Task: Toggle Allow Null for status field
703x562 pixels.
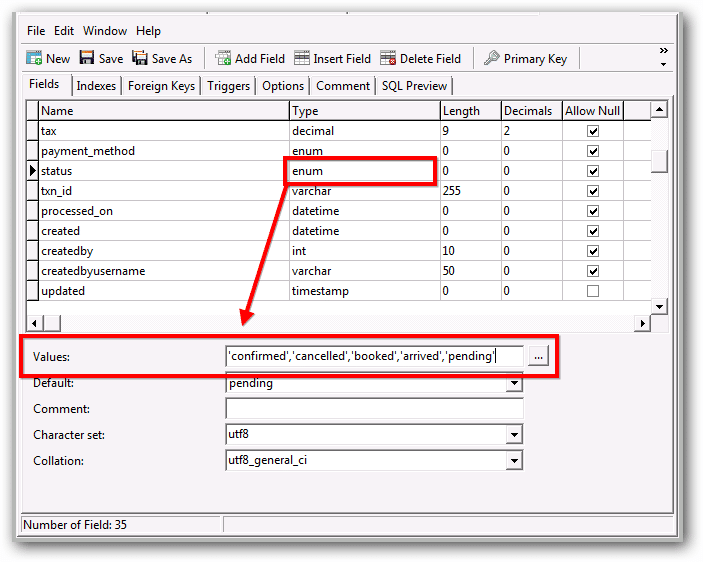Action: click(x=593, y=171)
